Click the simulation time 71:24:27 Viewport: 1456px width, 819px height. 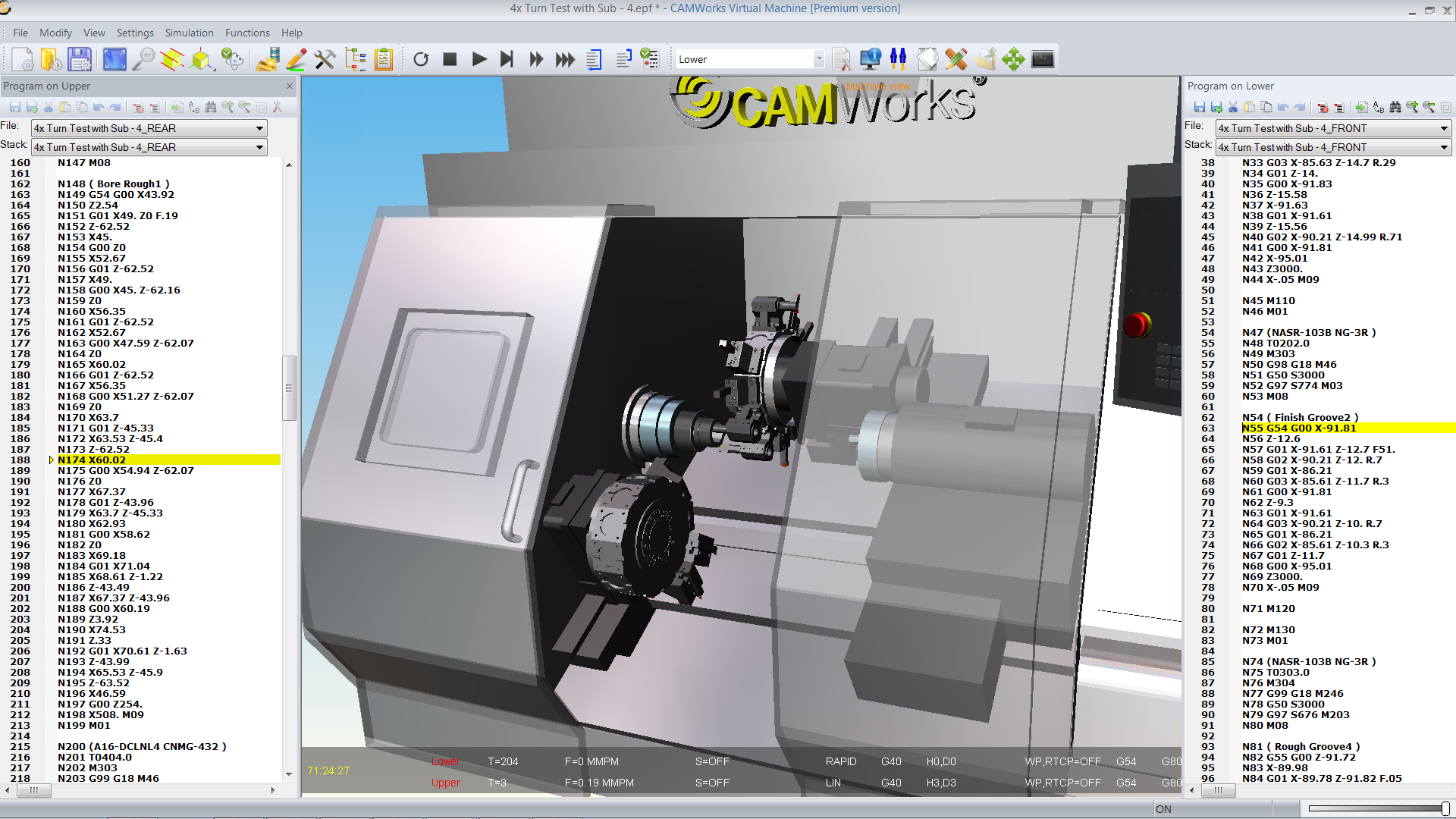(x=328, y=770)
